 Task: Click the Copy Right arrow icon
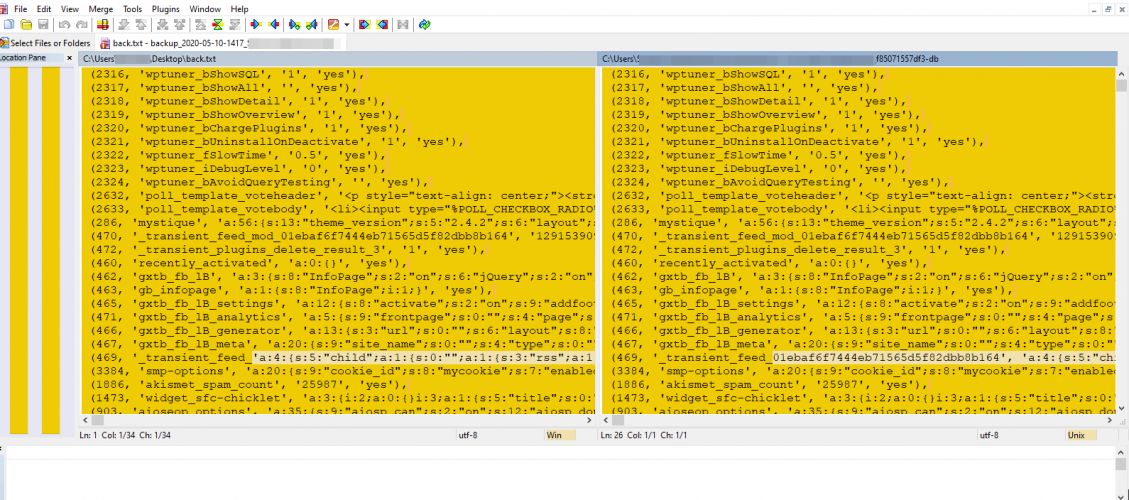click(x=256, y=24)
